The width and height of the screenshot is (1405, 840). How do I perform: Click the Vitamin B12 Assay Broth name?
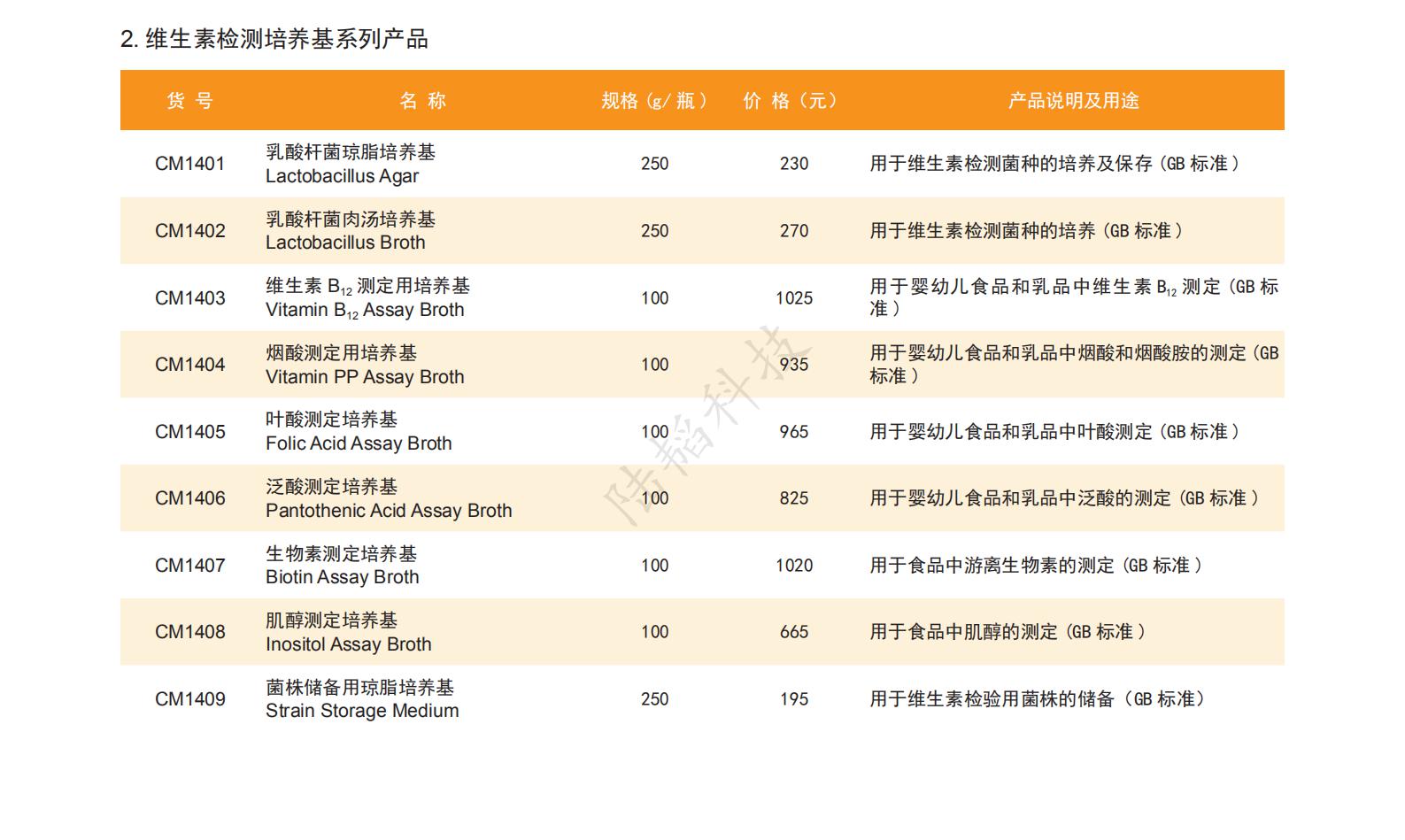[365, 310]
